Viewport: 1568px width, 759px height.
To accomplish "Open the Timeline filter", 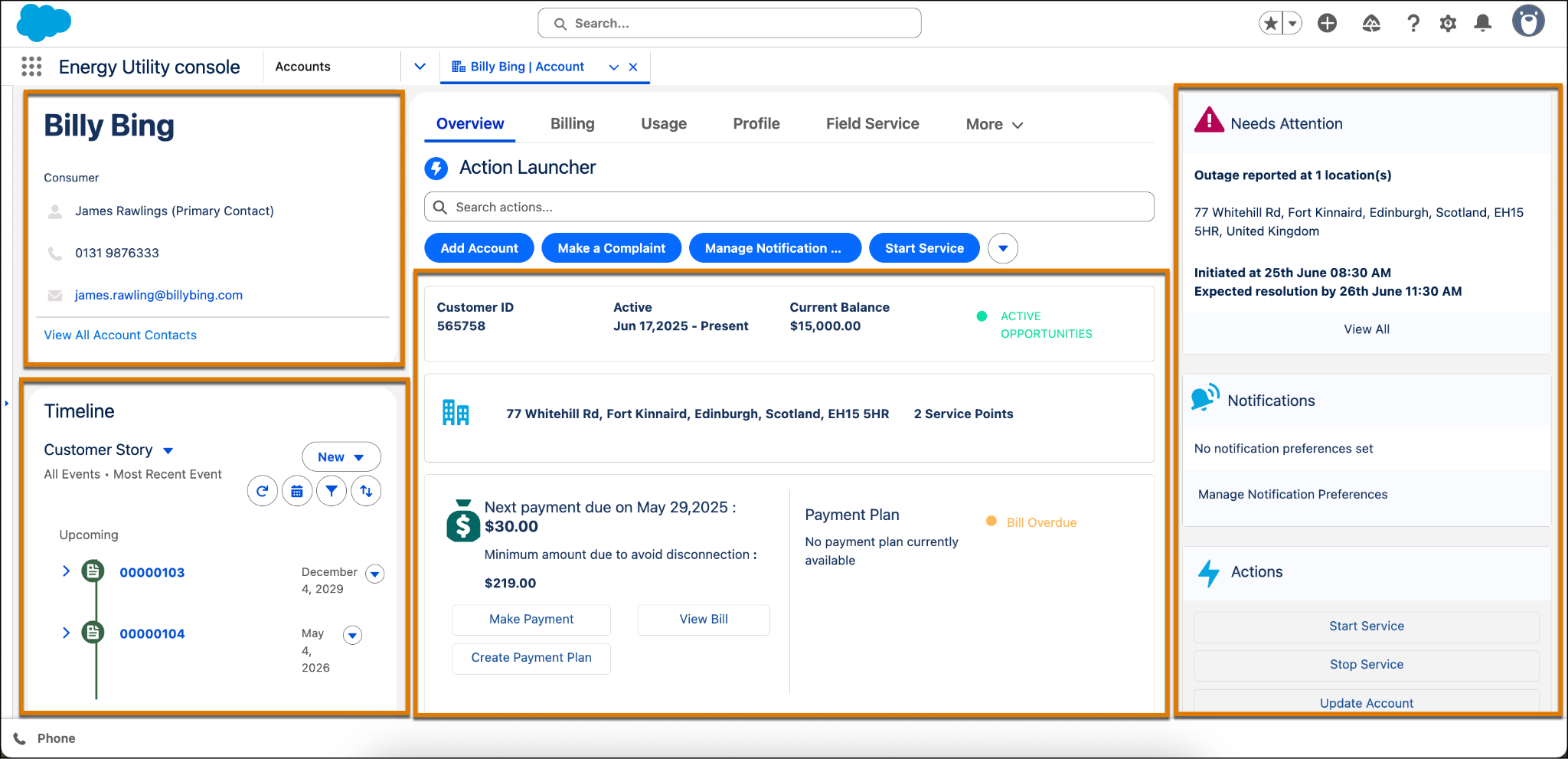I will click(x=332, y=491).
